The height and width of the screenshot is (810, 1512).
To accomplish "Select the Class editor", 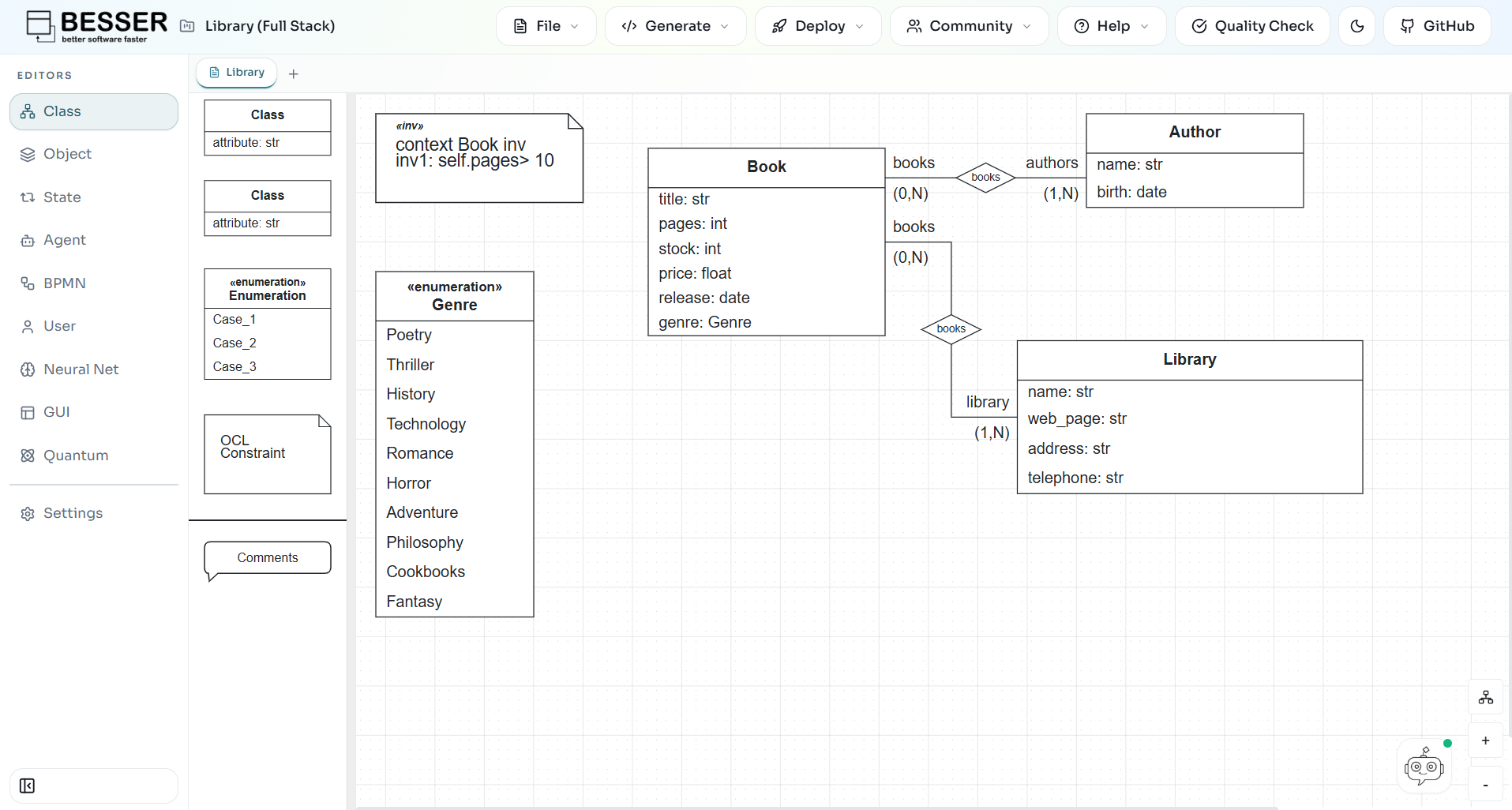I will click(x=94, y=111).
